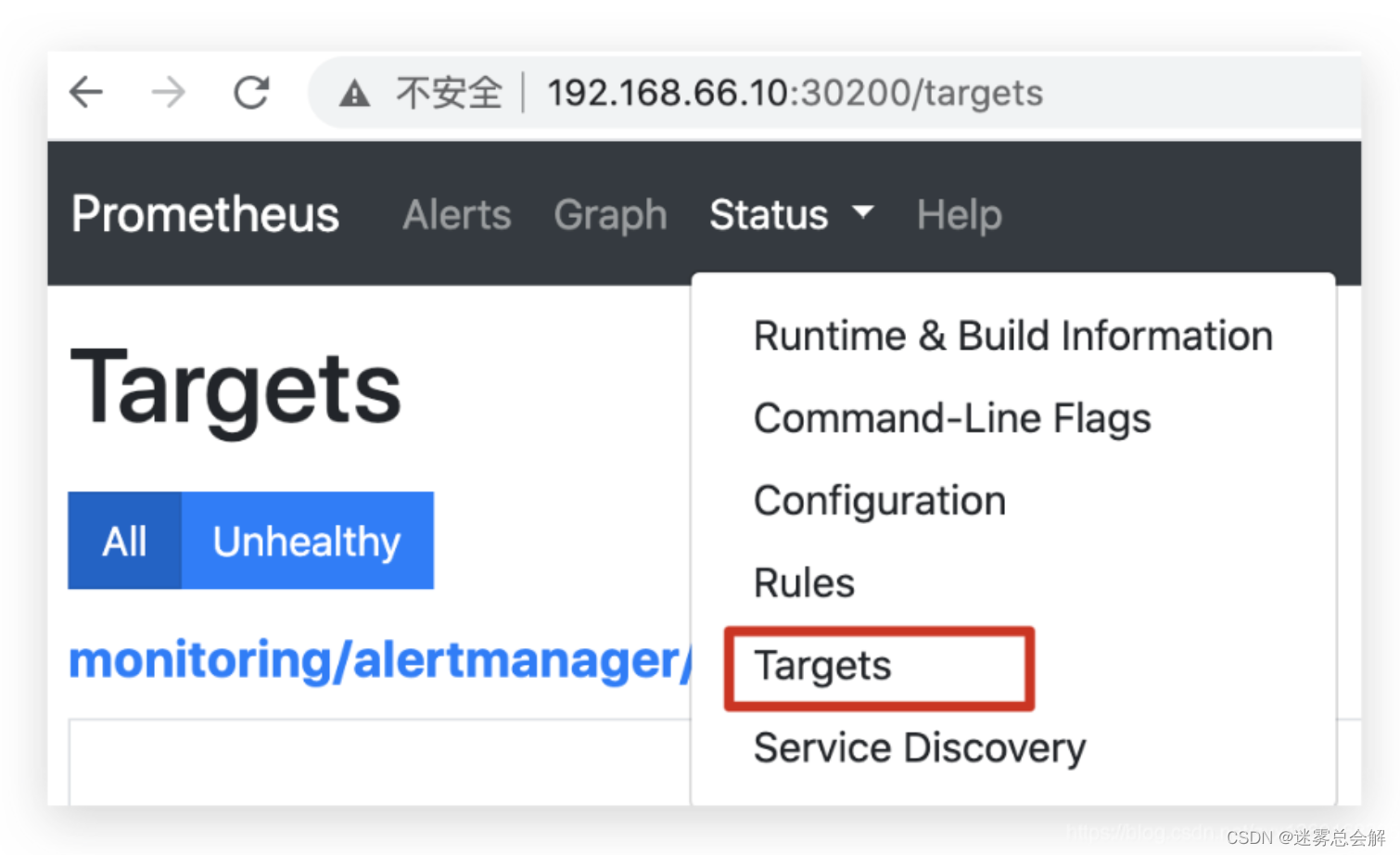The height and width of the screenshot is (855, 1400).
Task: Select Targets in the Status dropdown
Action: click(822, 666)
